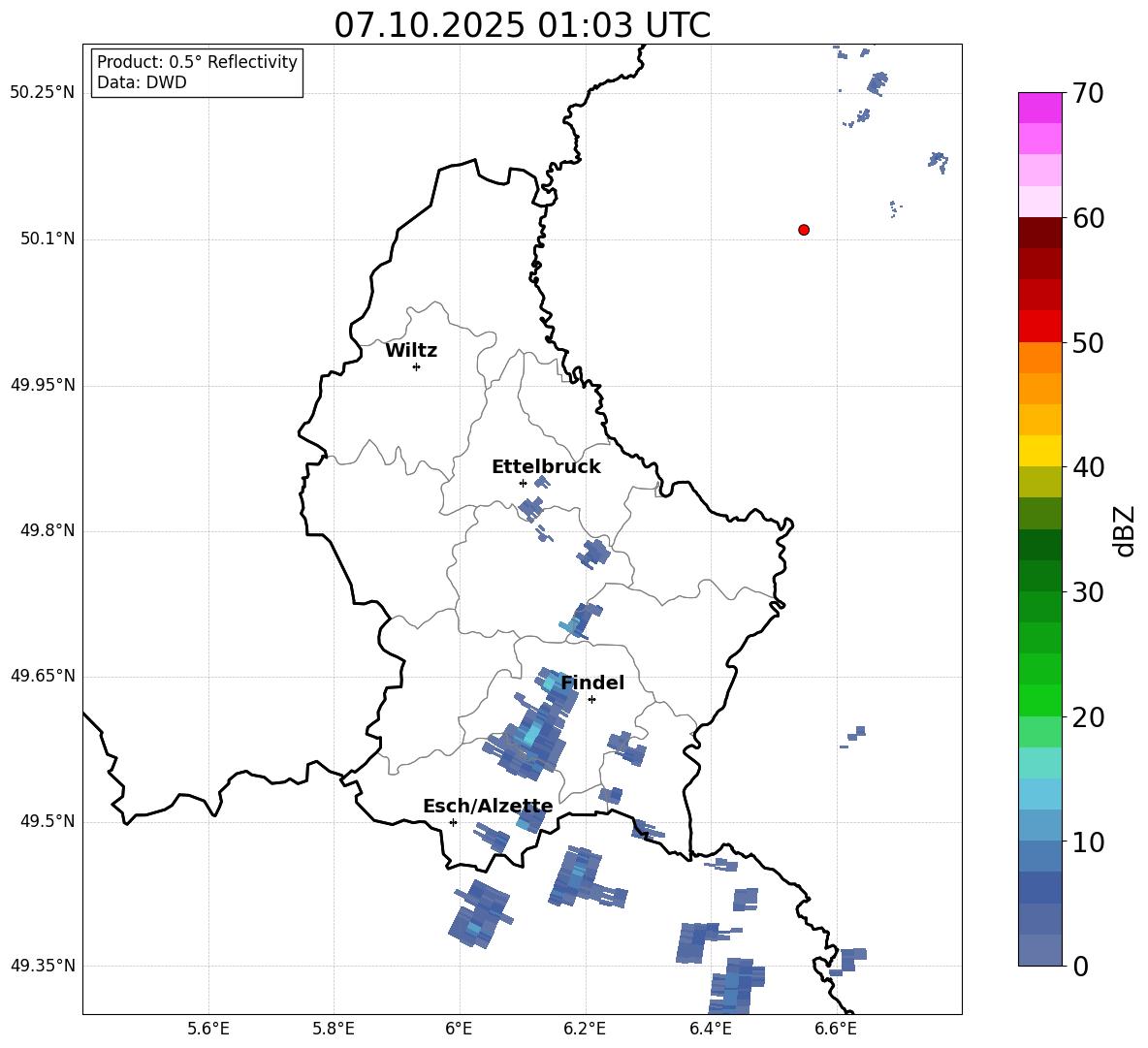Click the 50 colorbar tick label

click(x=1088, y=342)
